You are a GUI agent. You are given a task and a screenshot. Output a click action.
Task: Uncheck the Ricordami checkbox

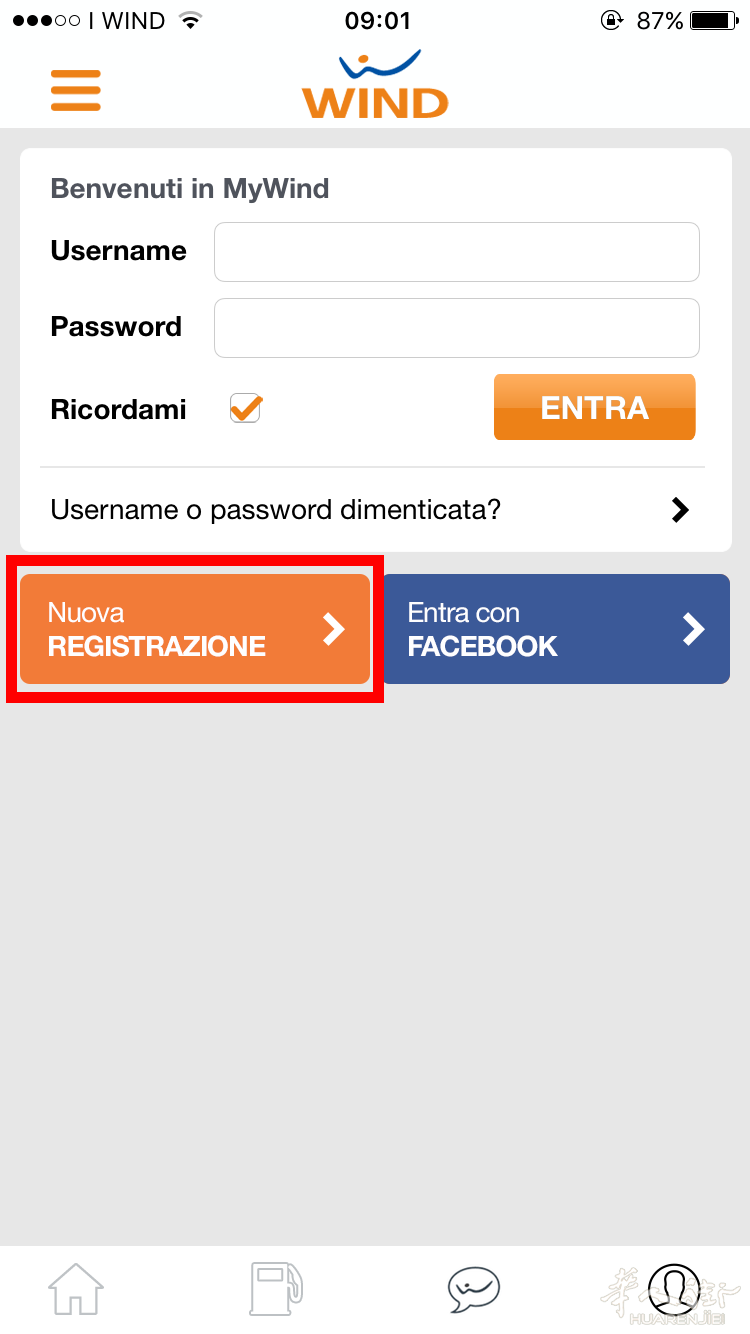coord(245,408)
